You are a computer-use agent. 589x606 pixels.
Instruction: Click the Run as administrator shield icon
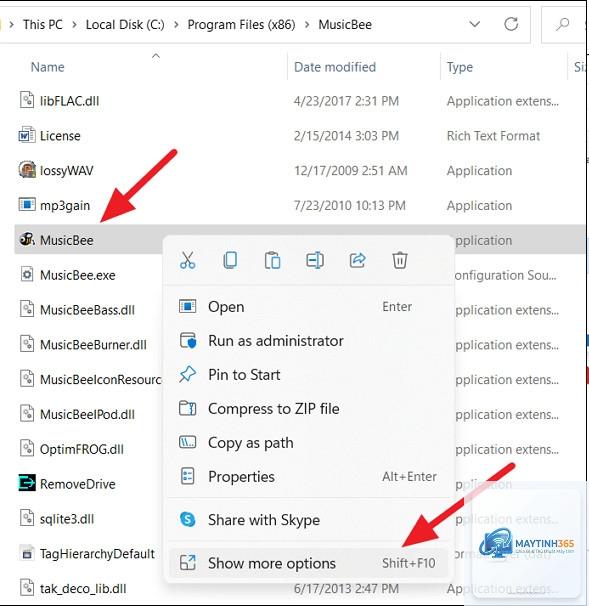pyautogui.click(x=188, y=340)
